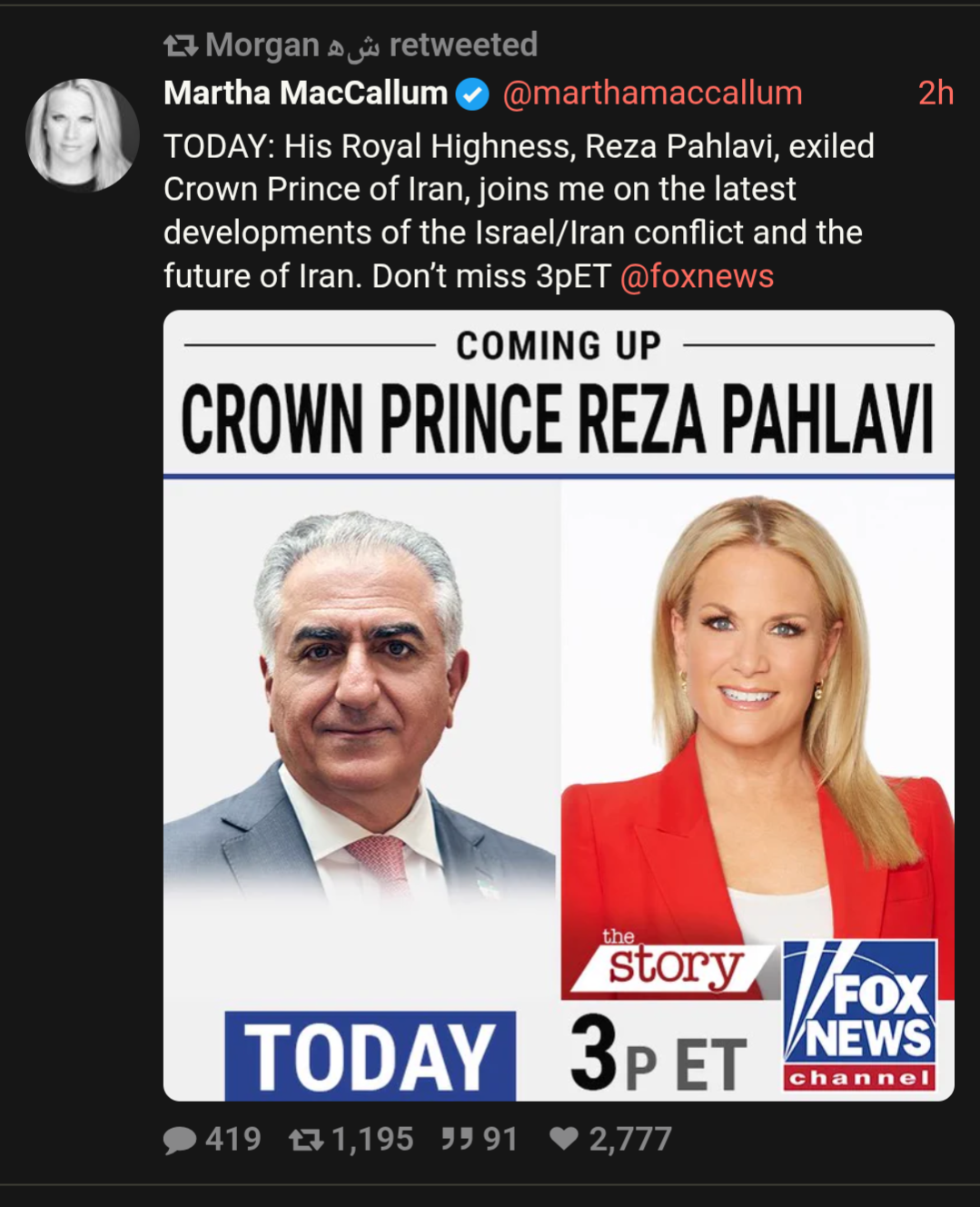Click the 419 replies count
980x1207 pixels.
point(233,1139)
